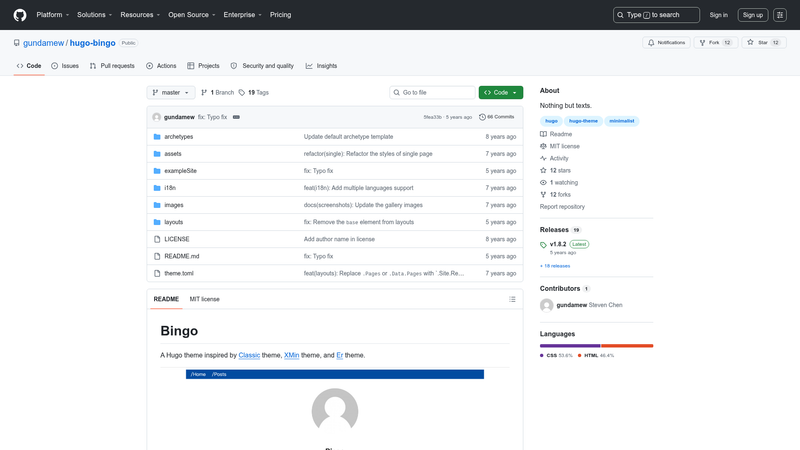Click the Sign up button
The image size is (800, 450).
pos(753,15)
